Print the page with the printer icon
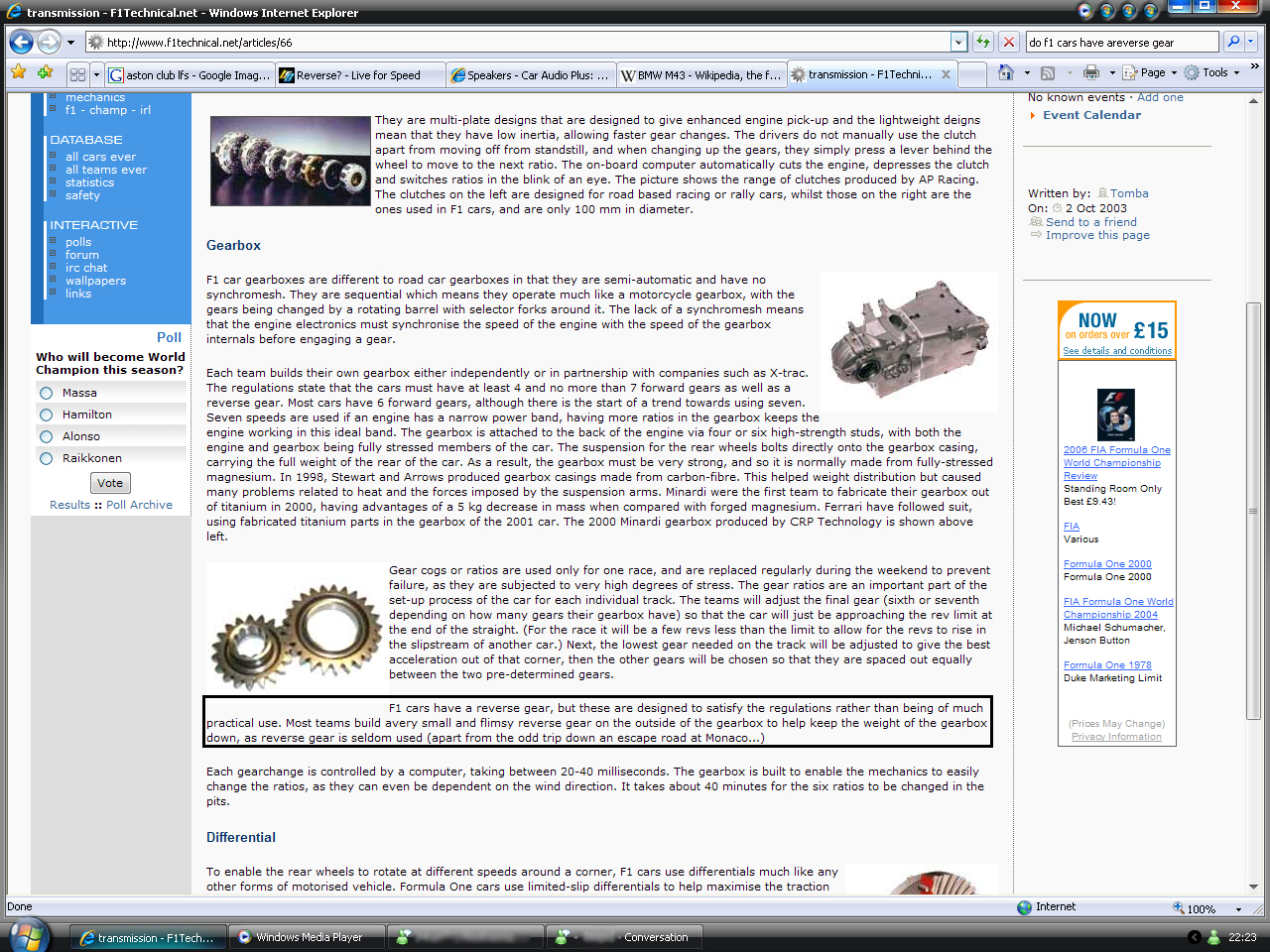The width and height of the screenshot is (1270, 952). tap(1091, 72)
